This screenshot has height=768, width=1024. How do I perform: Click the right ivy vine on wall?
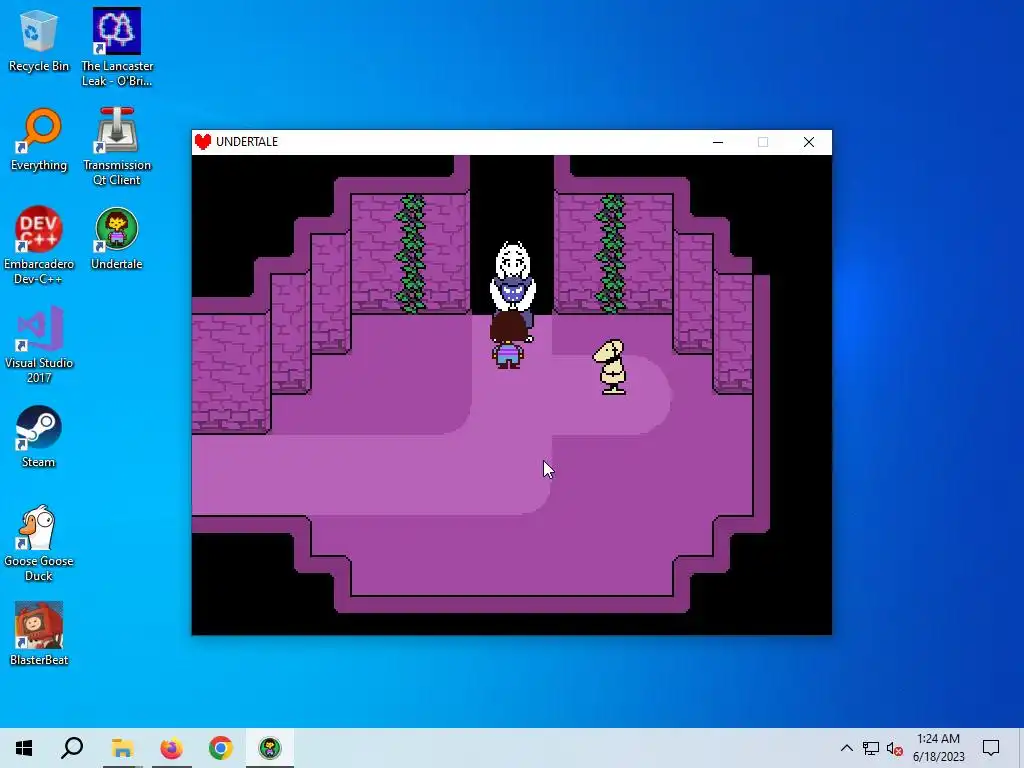(611, 253)
